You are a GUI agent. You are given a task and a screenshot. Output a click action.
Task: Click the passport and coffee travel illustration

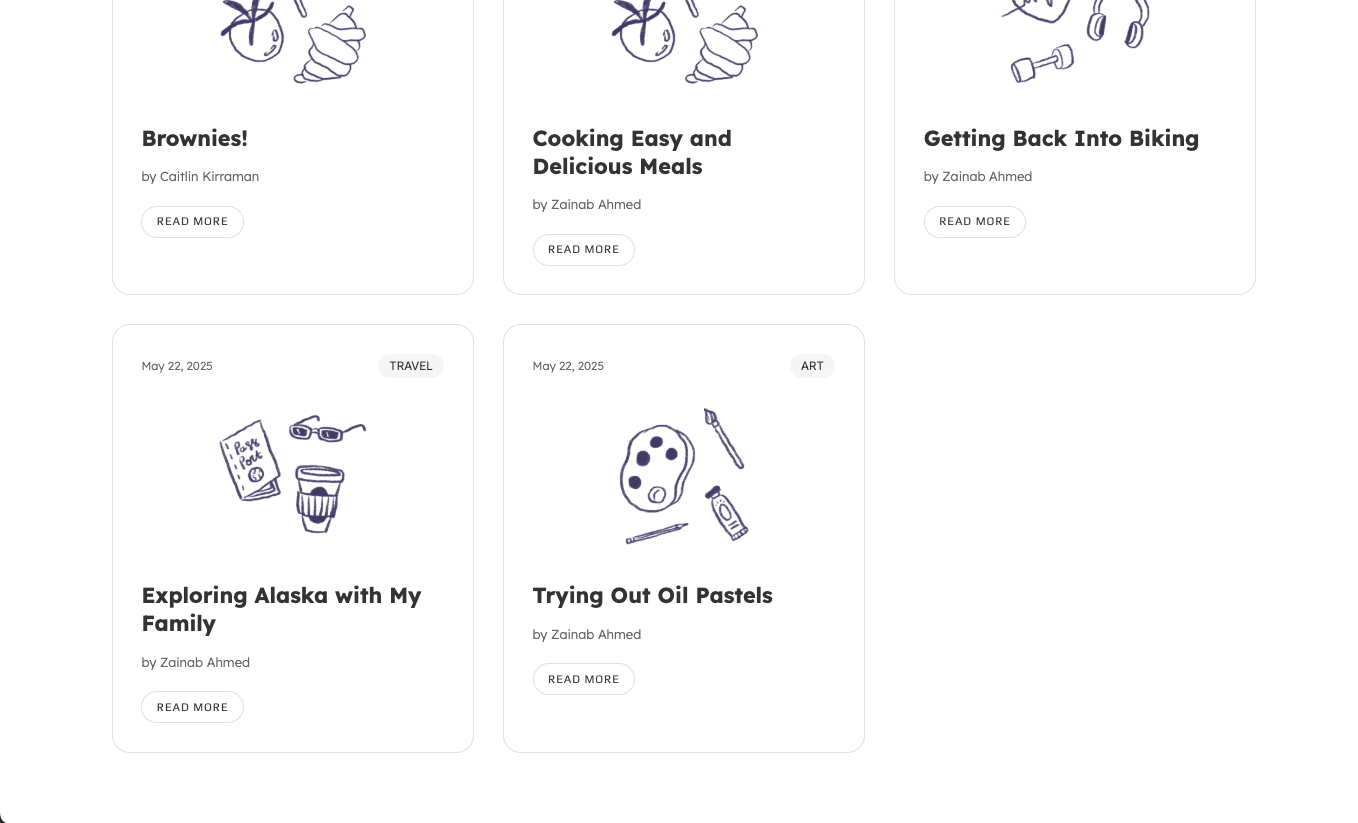coord(292,475)
